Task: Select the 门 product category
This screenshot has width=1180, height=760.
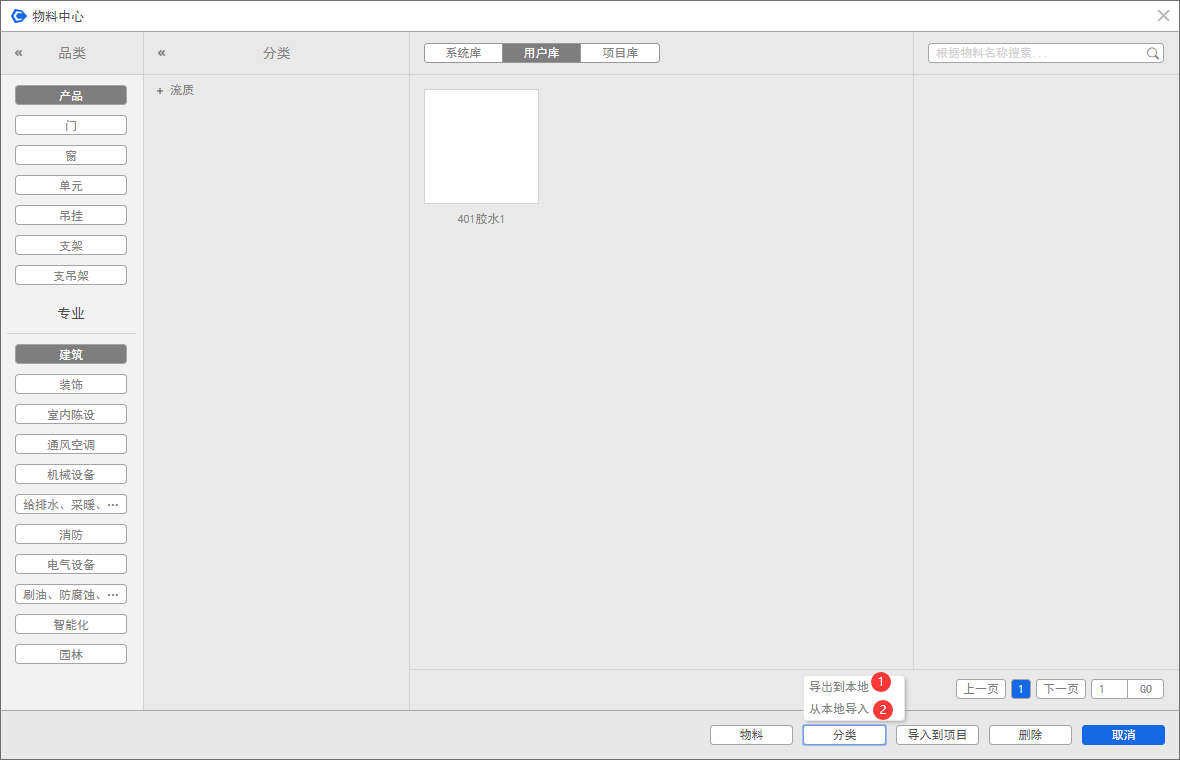Action: pos(71,126)
